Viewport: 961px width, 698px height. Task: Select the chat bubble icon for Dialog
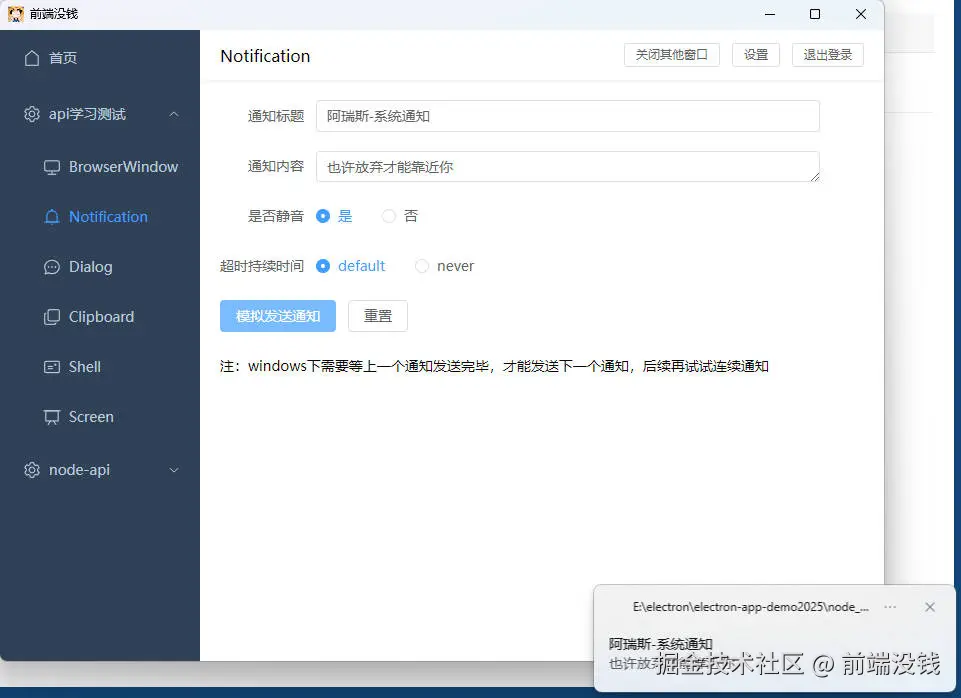(x=52, y=267)
